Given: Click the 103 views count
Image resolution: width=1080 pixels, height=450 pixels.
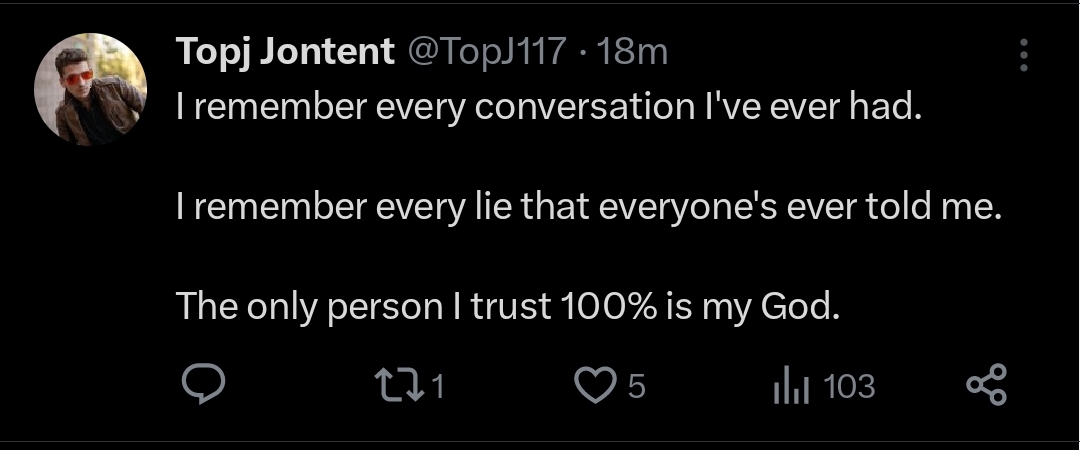Looking at the screenshot, I should pos(849,386).
